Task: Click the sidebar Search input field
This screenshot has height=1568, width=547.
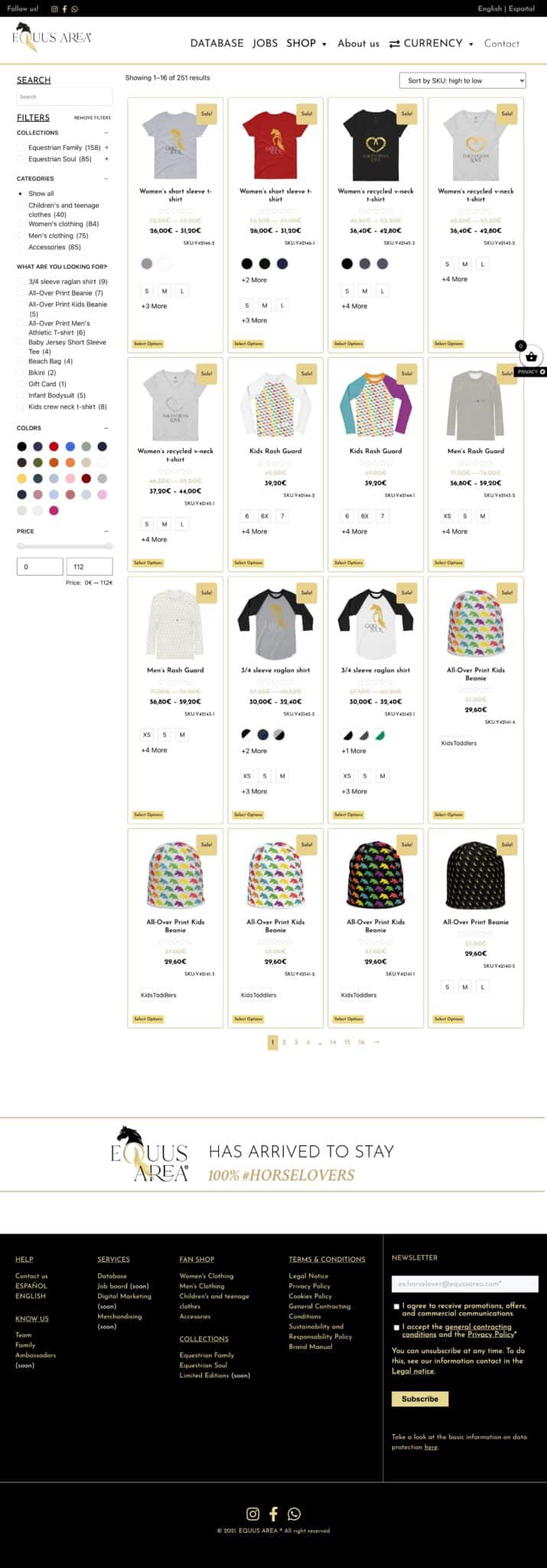Action: click(x=64, y=96)
